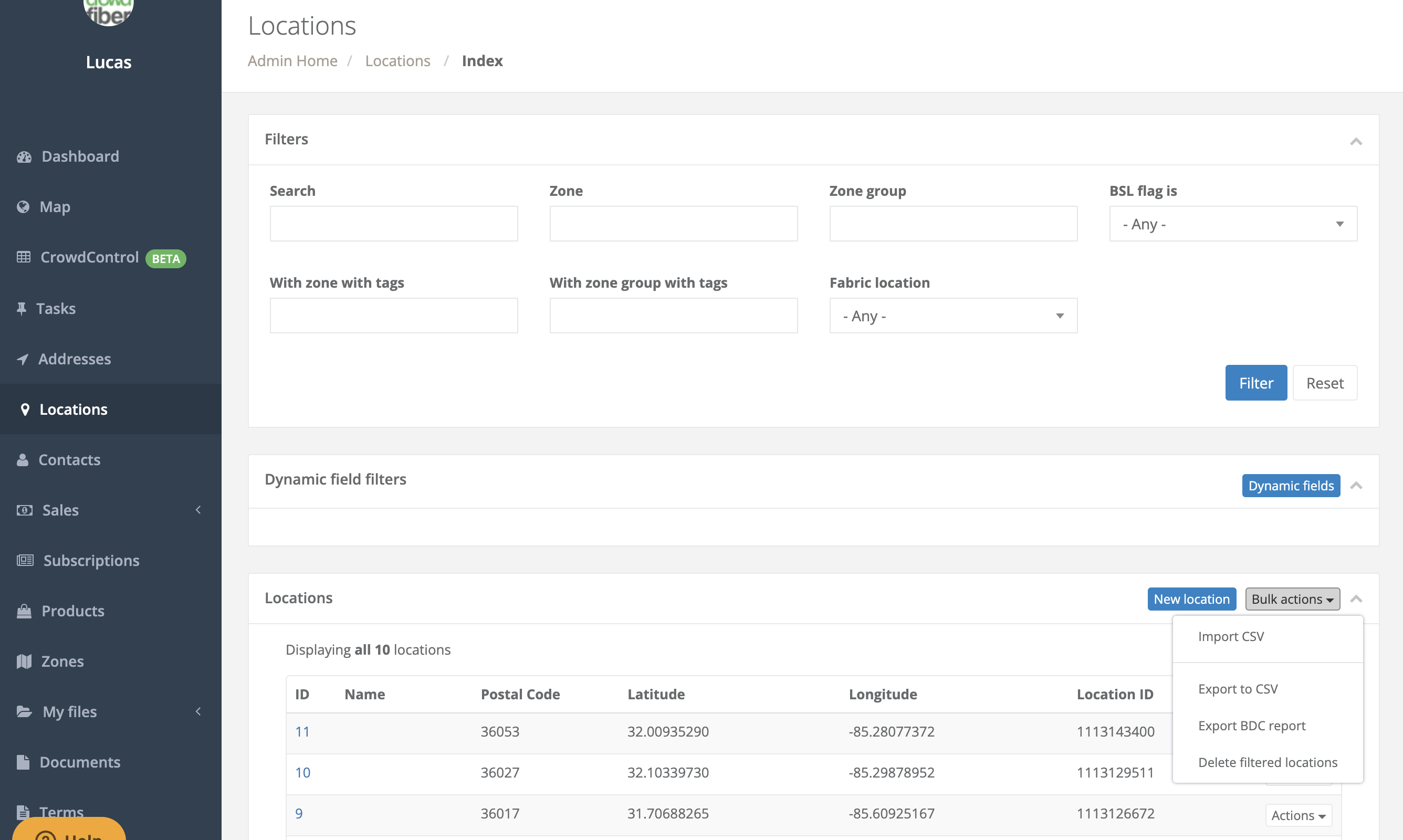Select the Zones sidebar icon

click(x=23, y=660)
